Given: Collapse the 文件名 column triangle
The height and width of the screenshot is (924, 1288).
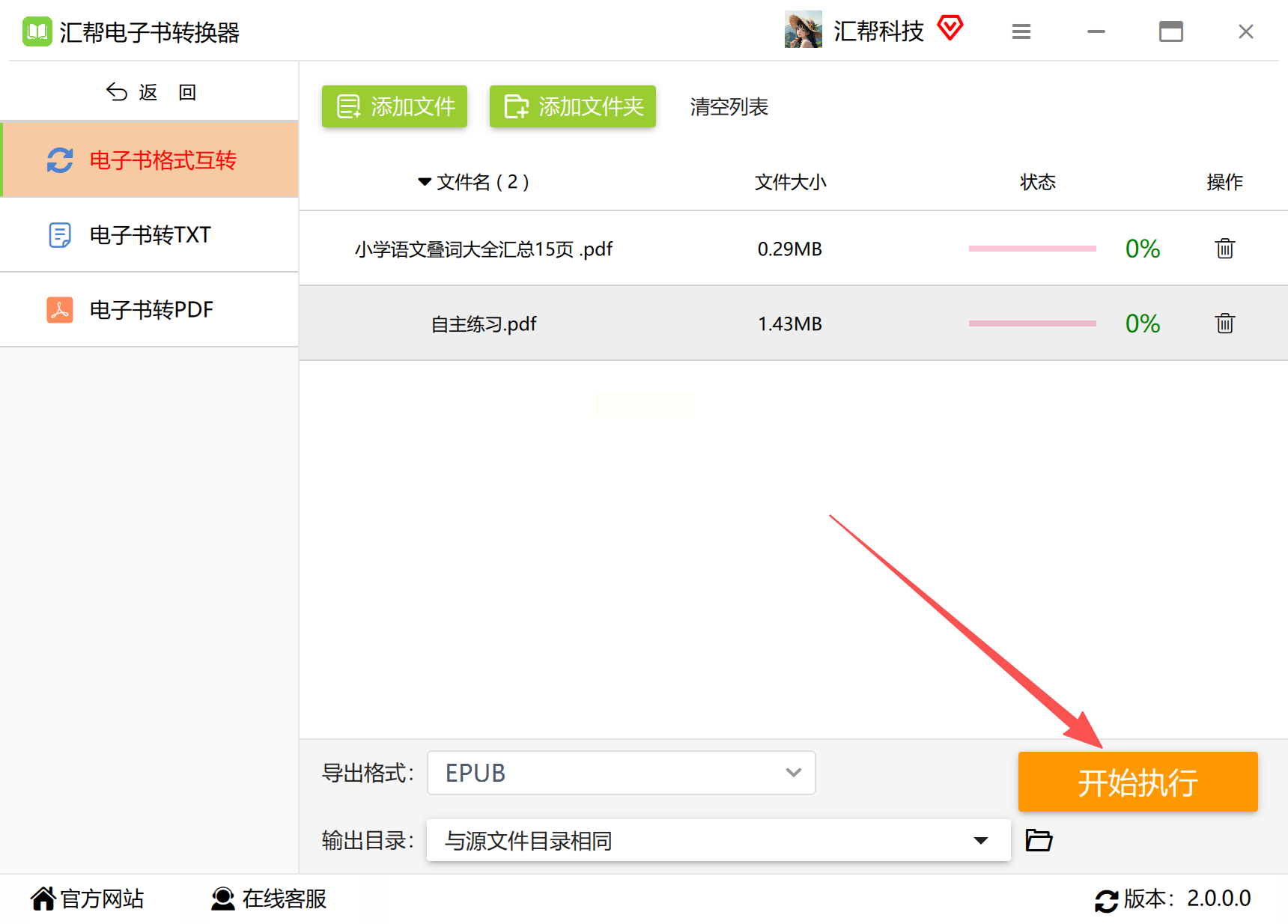Looking at the screenshot, I should coord(425,182).
